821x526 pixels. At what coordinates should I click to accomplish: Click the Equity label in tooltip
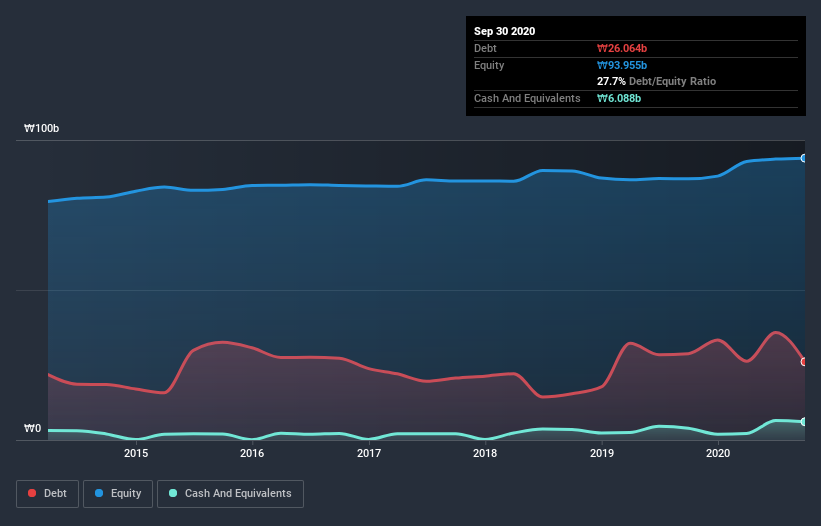pyautogui.click(x=489, y=65)
